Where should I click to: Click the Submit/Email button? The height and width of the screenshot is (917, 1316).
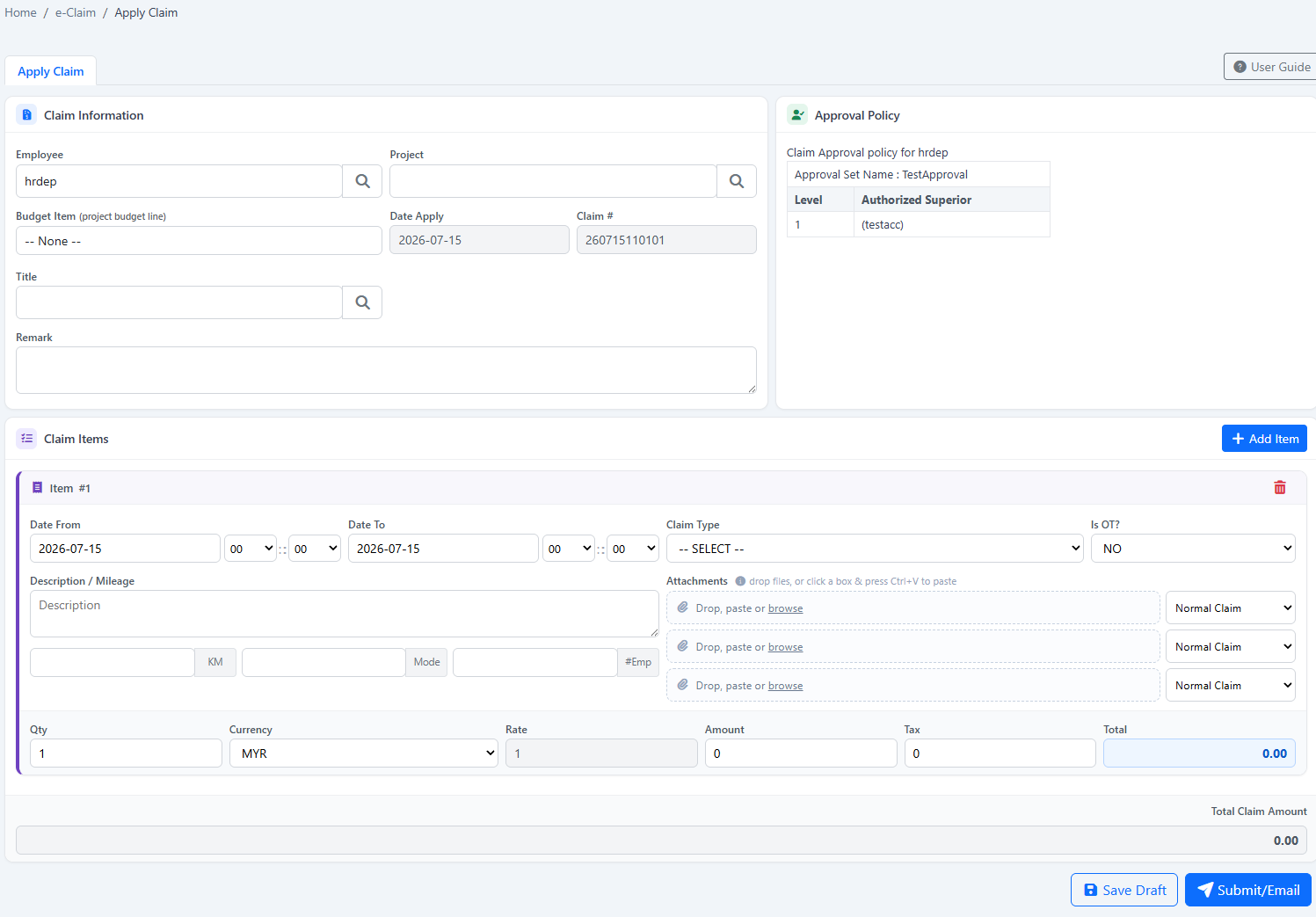point(1248,890)
